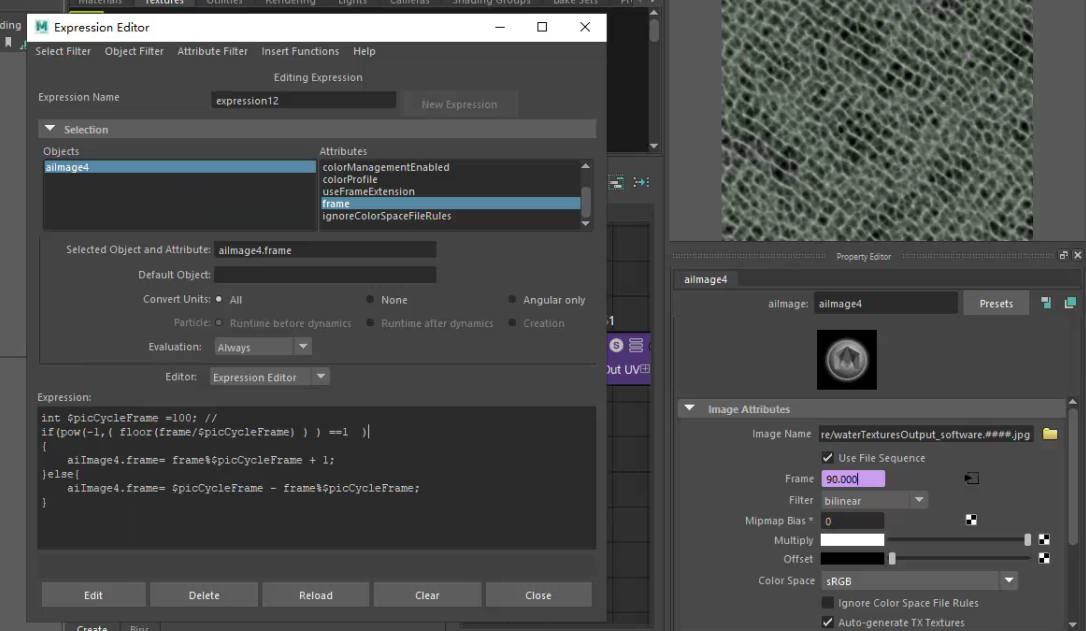Viewport: 1086px width, 631px height.
Task: Click the Reload button
Action: coord(316,595)
